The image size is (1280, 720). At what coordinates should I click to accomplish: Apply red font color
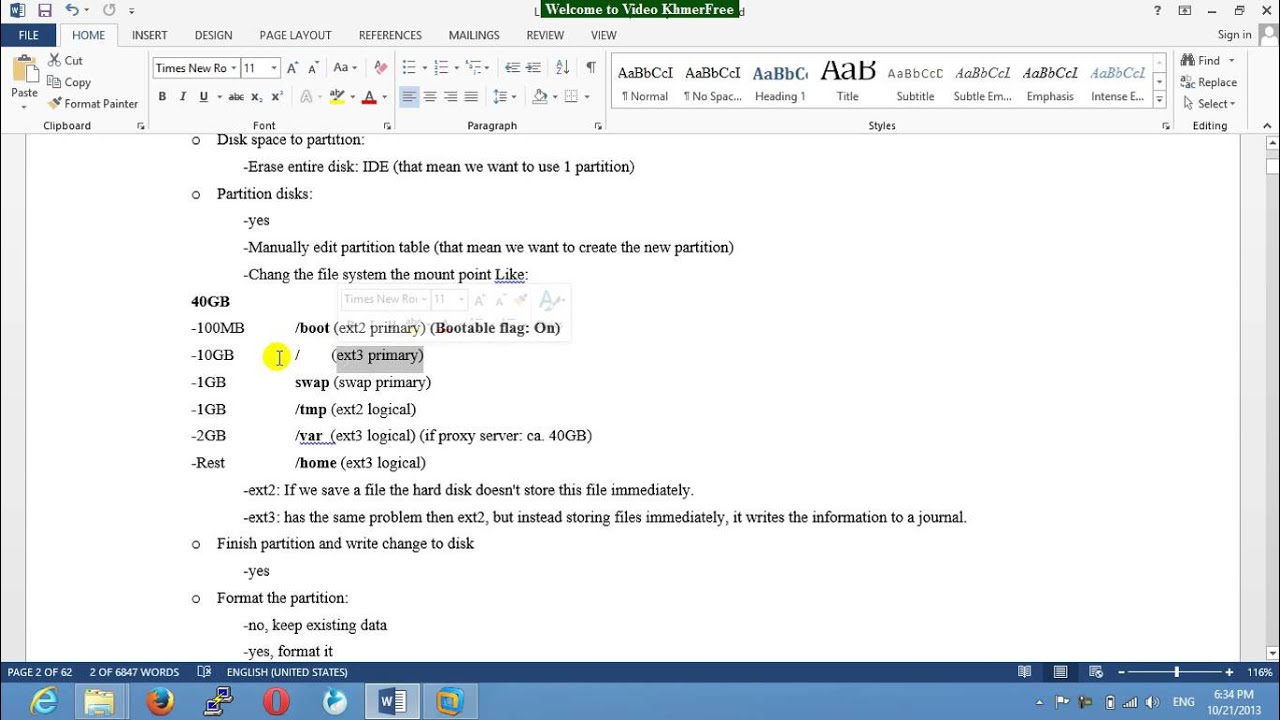(x=368, y=97)
